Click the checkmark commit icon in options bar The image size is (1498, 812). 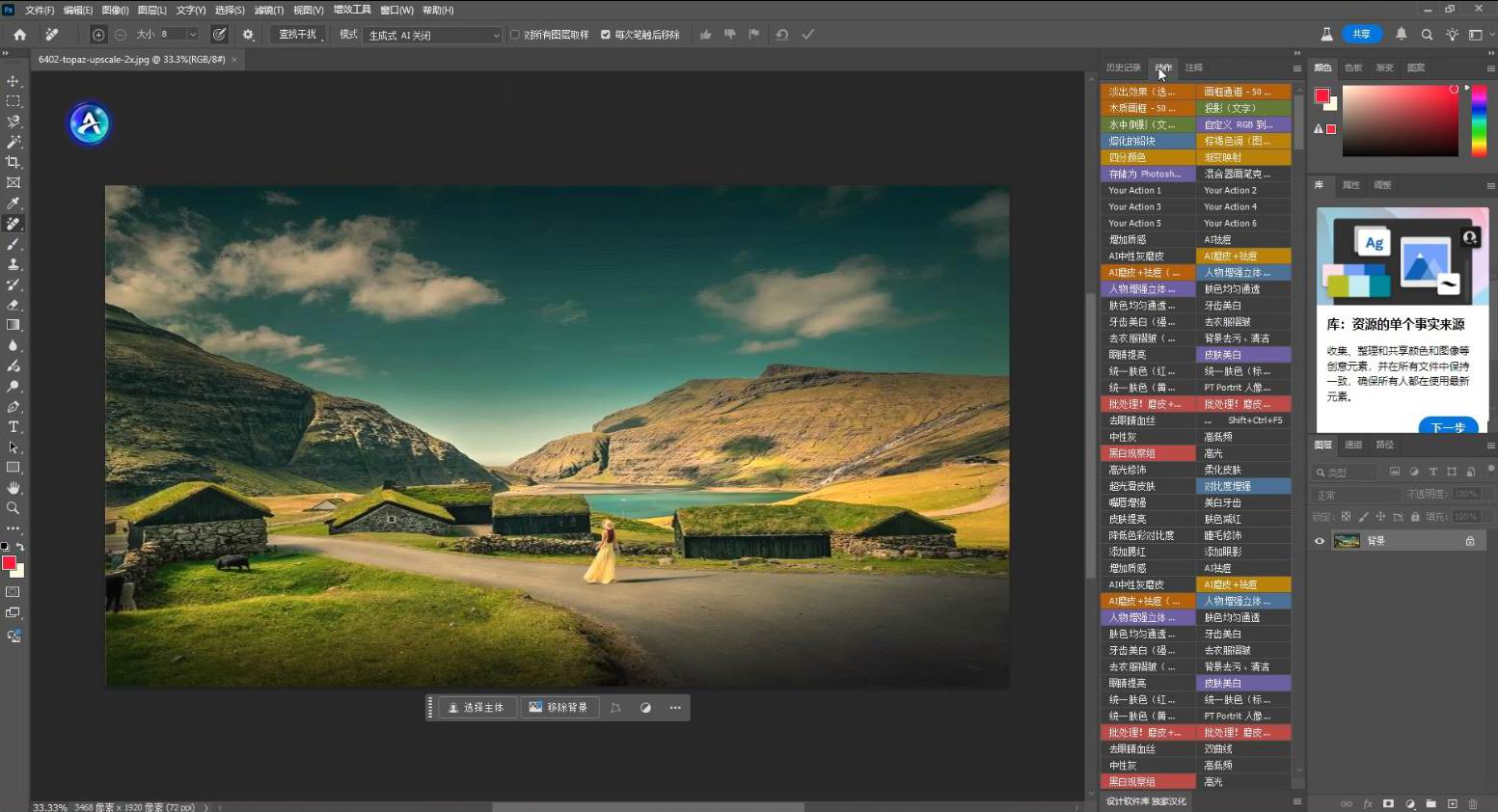point(807,35)
